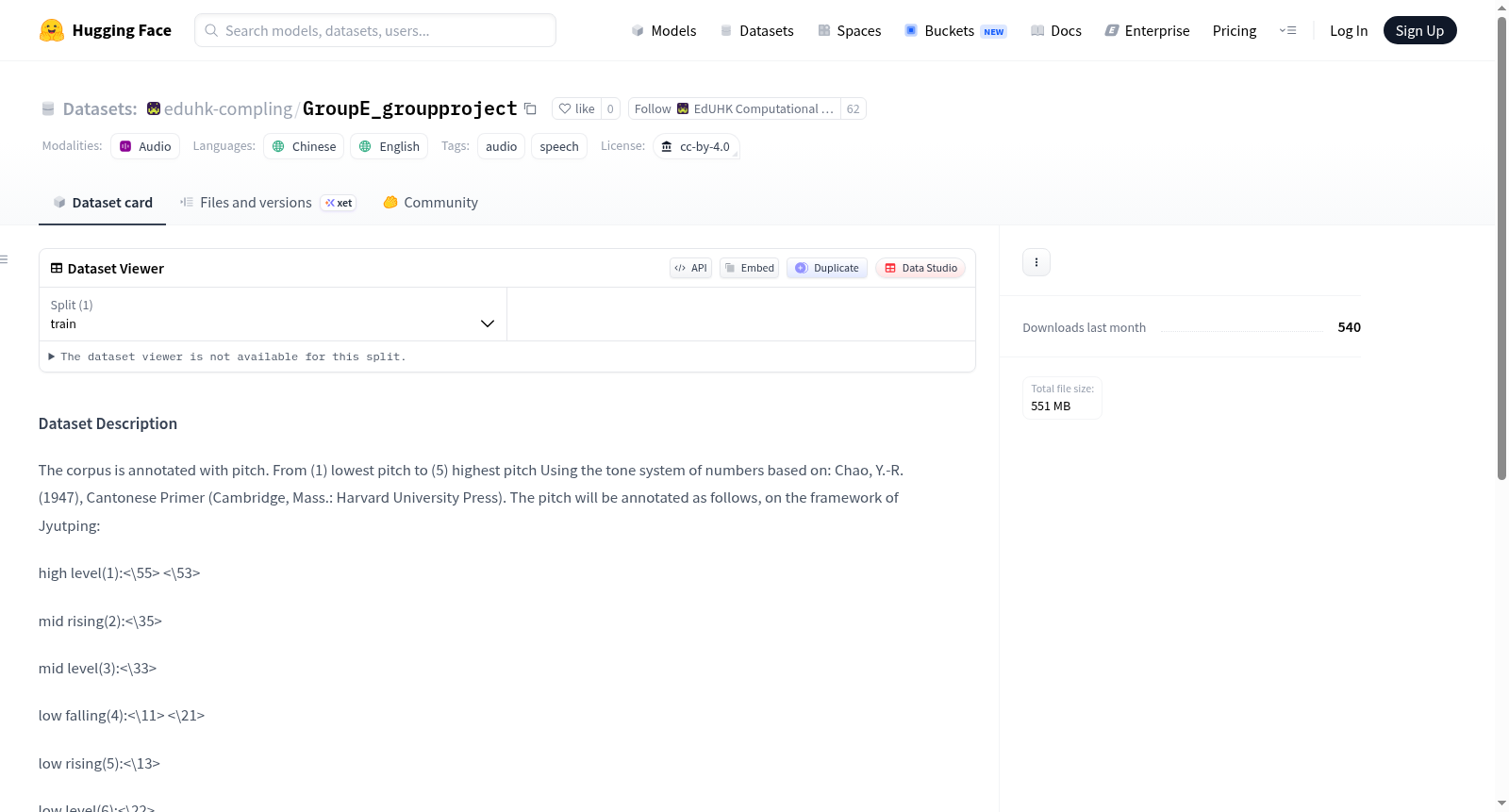This screenshot has width=1509, height=812.
Task: Click the Log In link
Action: (x=1349, y=31)
